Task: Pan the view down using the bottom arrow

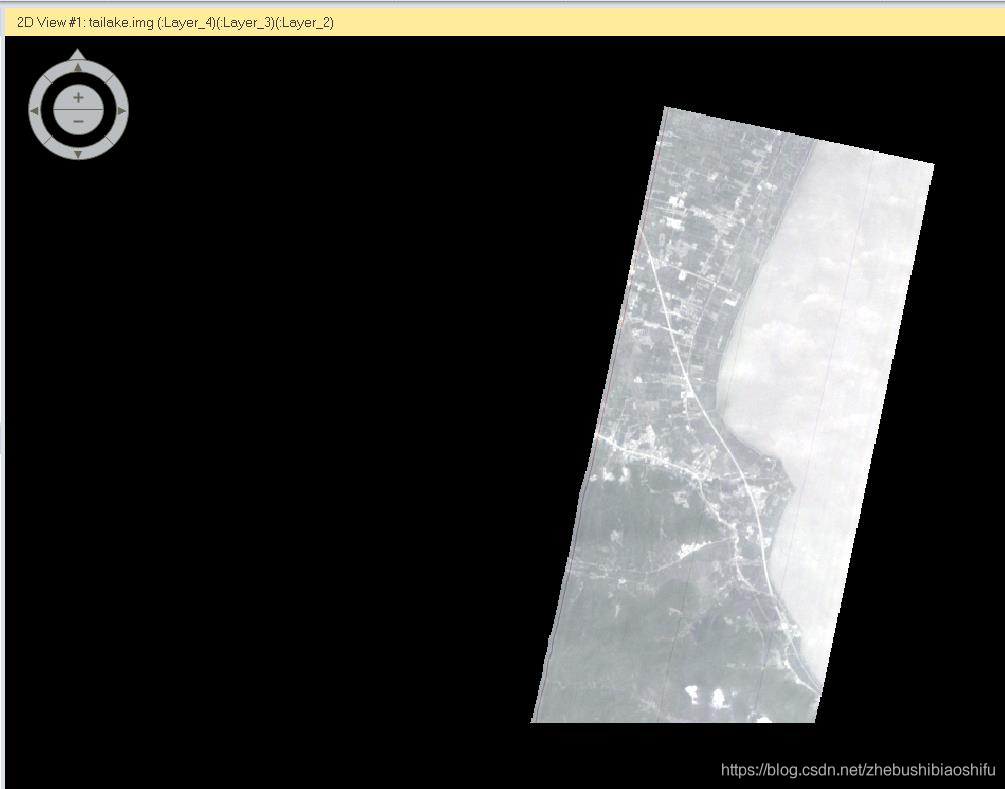Action: click(x=78, y=154)
